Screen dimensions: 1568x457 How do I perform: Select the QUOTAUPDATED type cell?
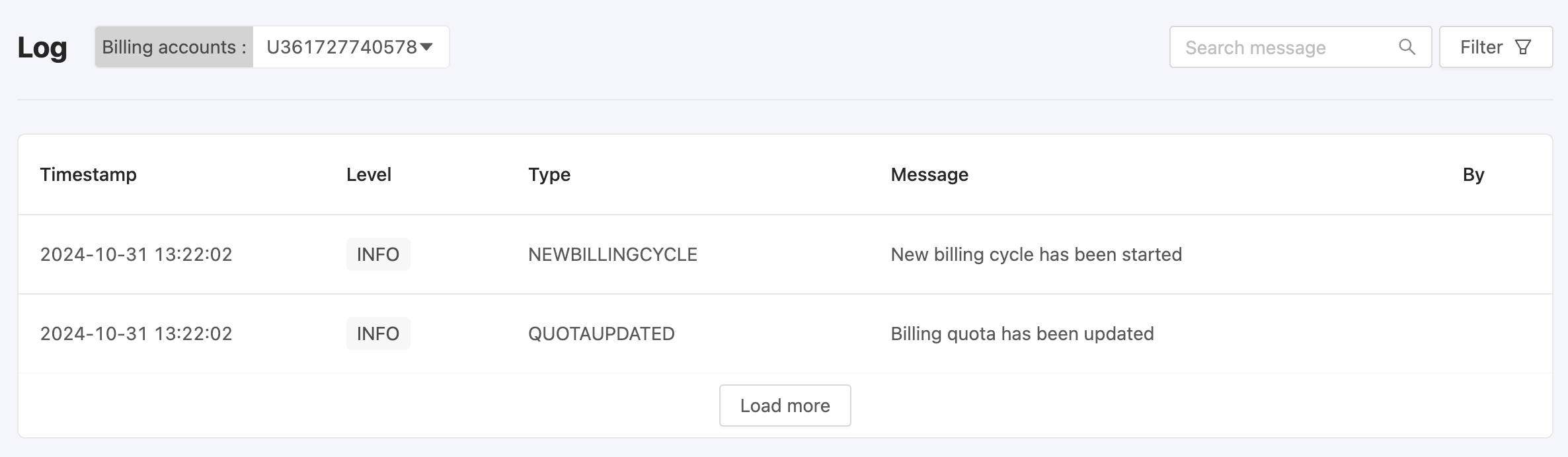602,334
